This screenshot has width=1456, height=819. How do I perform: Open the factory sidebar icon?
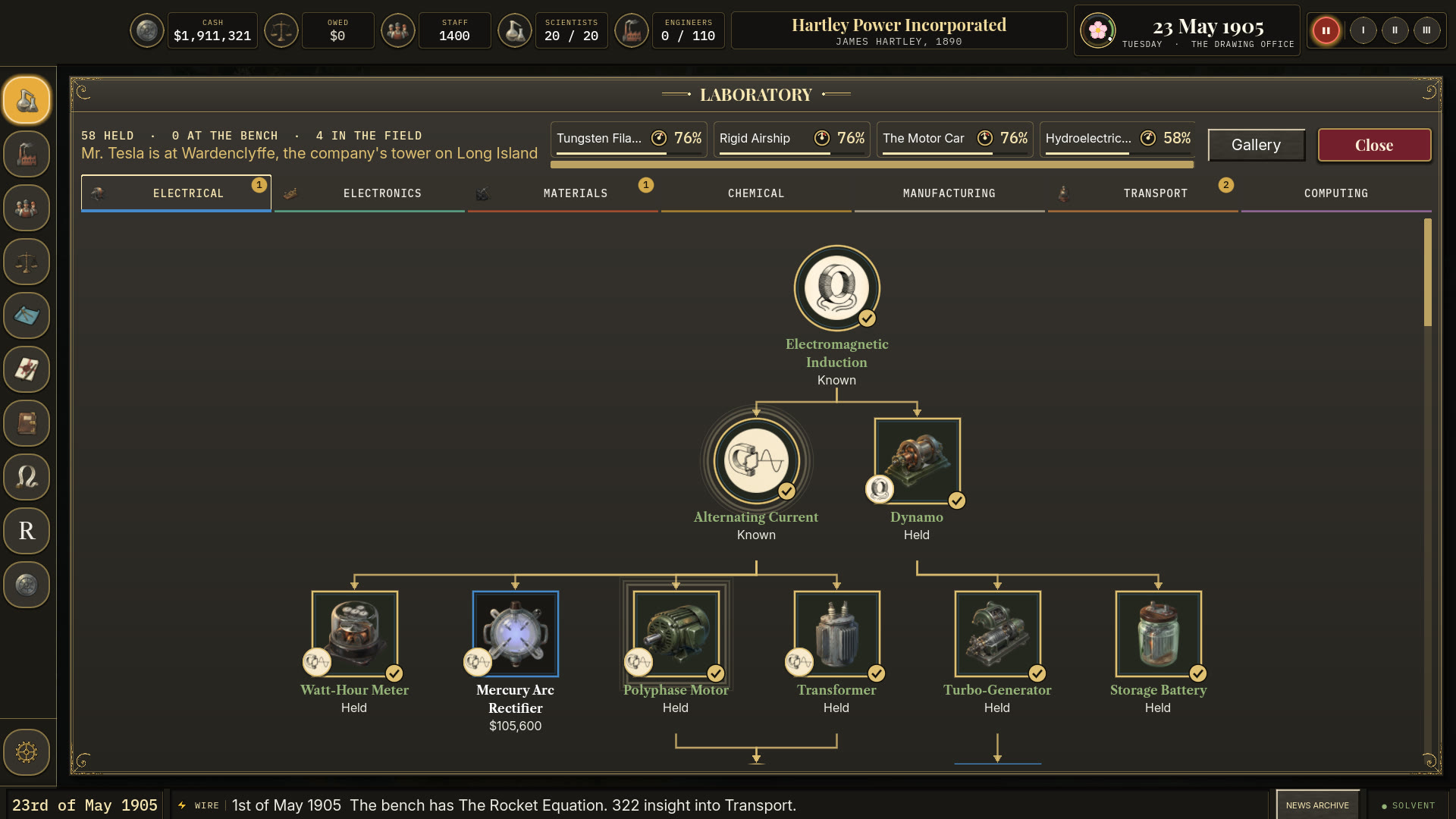[27, 154]
